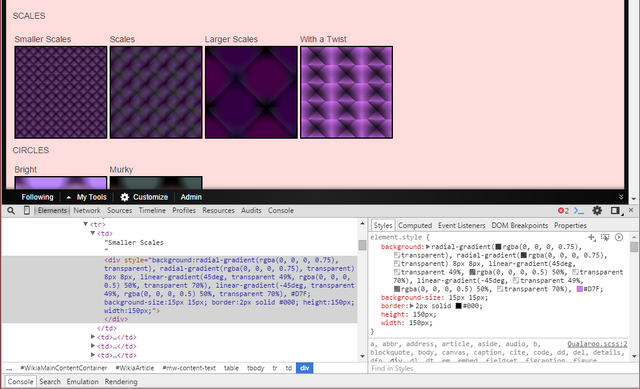Open the Timeline panel
The height and width of the screenshot is (389, 640).
click(x=152, y=211)
